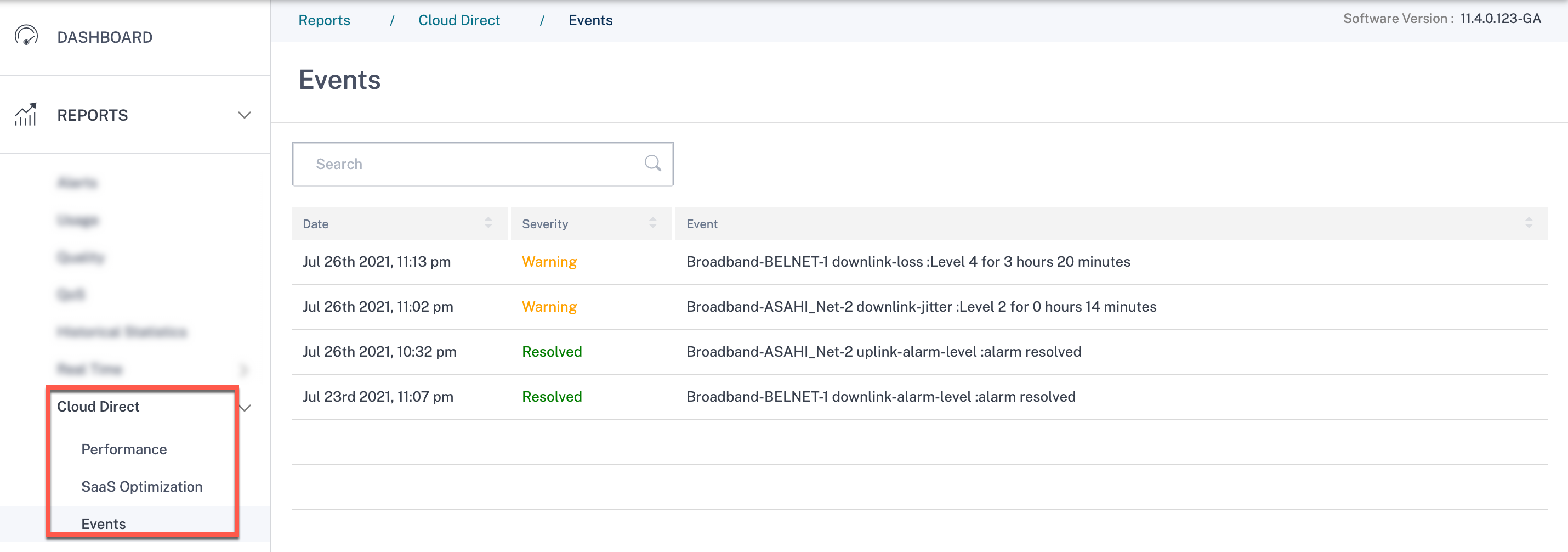Click the Events breadcrumb text
This screenshot has height=552, width=1568.
pyautogui.click(x=590, y=20)
